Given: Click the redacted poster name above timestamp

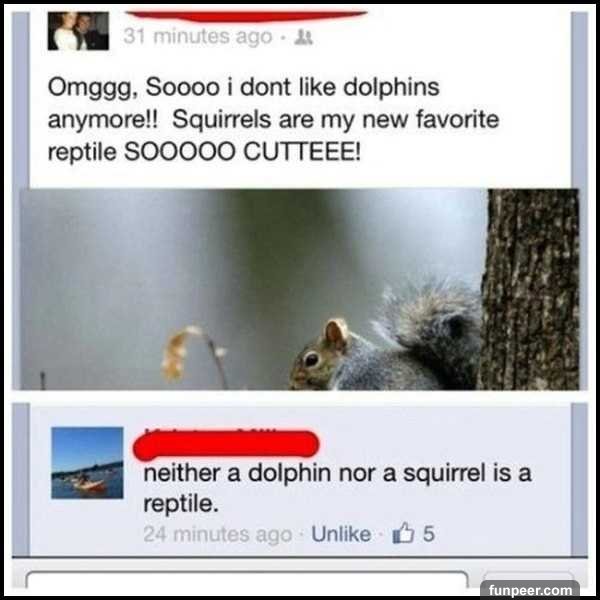Looking at the screenshot, I should 246,16.
